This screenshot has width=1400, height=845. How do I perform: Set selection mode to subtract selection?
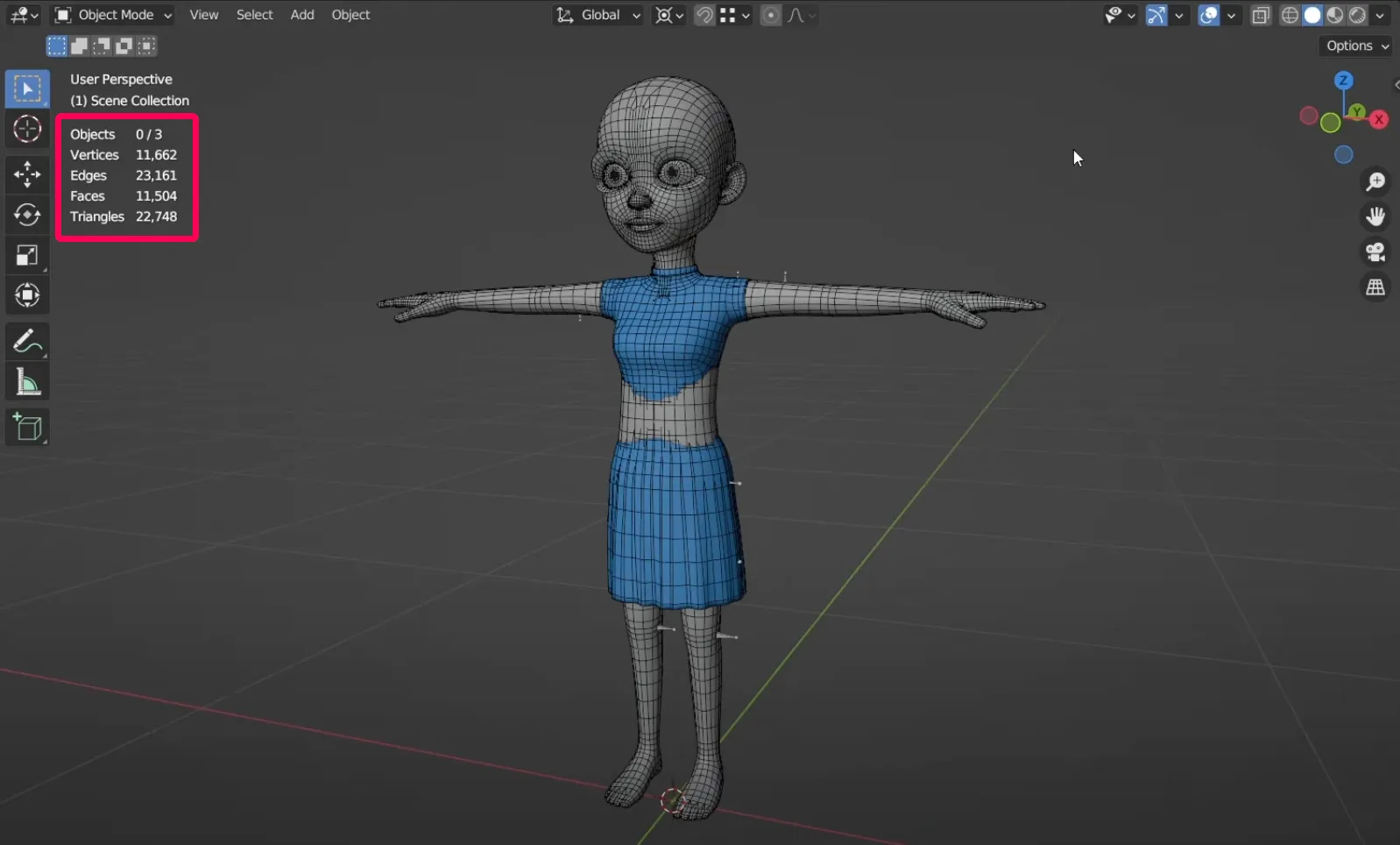pos(102,46)
